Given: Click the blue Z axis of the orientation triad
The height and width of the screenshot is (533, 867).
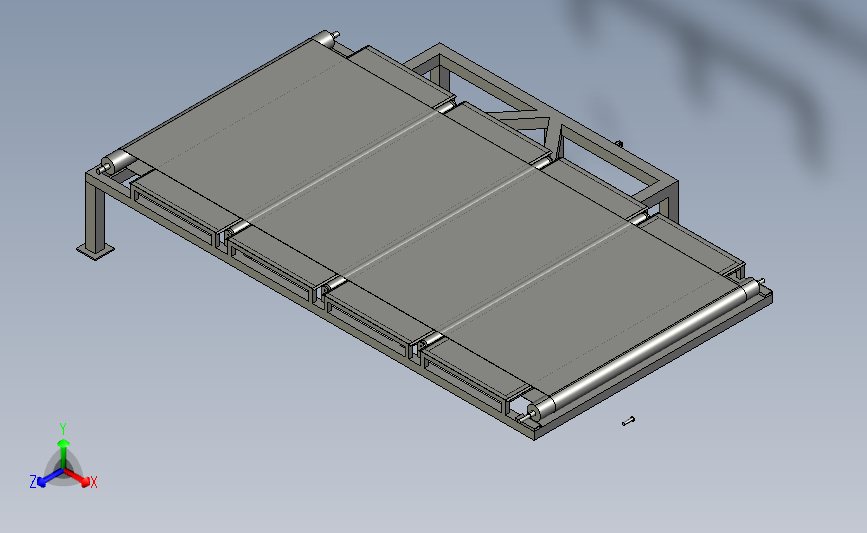Looking at the screenshot, I should (x=50, y=478).
